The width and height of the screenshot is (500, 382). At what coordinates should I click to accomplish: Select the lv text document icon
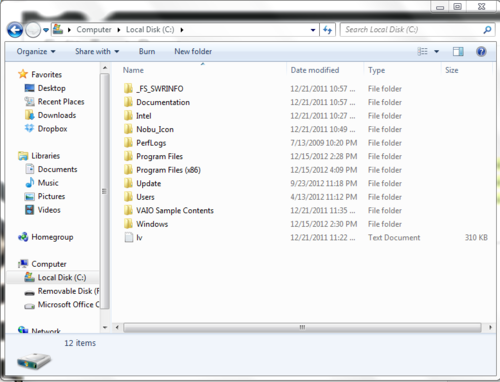point(129,237)
